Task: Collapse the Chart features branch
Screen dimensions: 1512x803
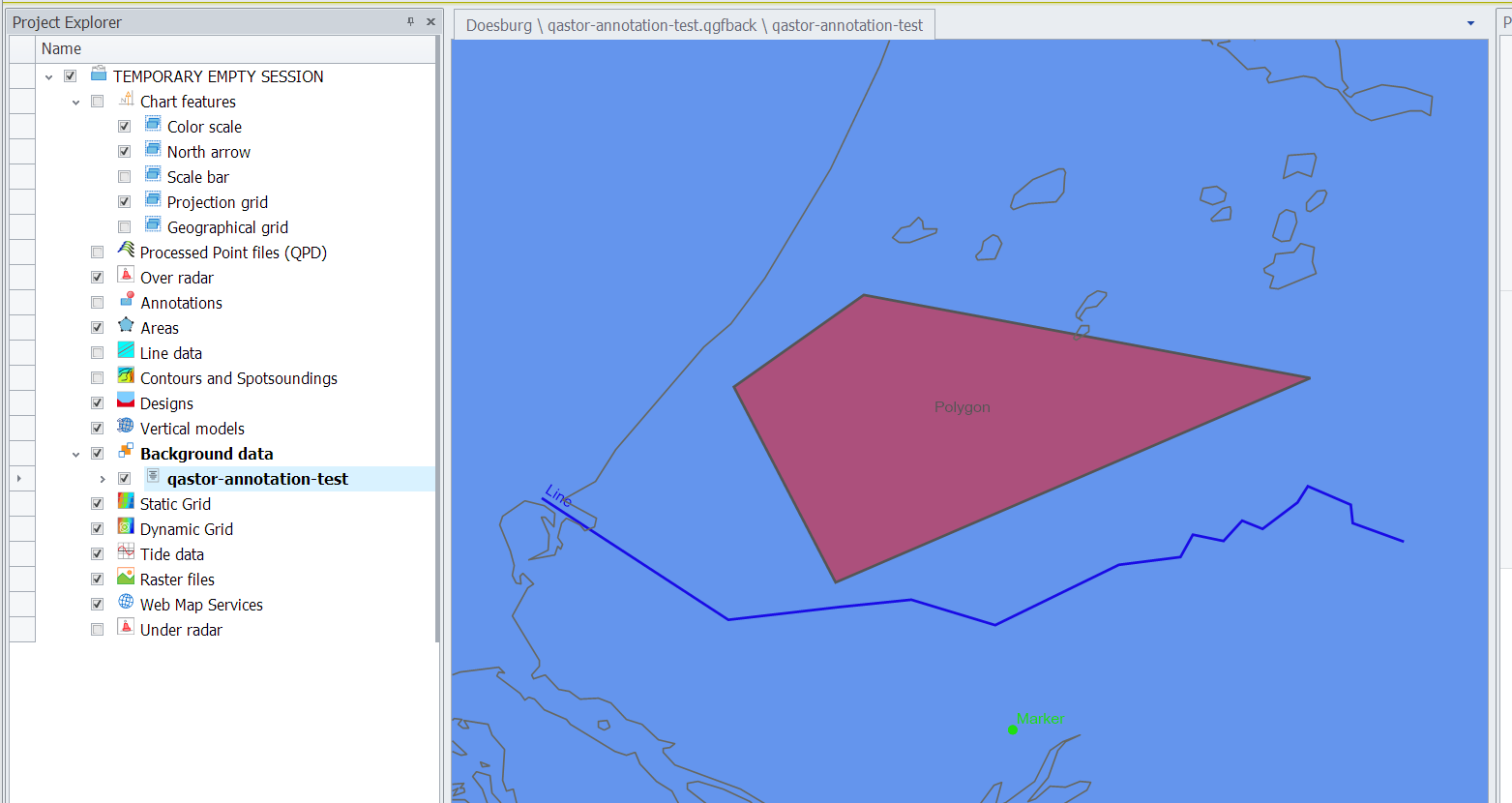Action: pos(75,101)
